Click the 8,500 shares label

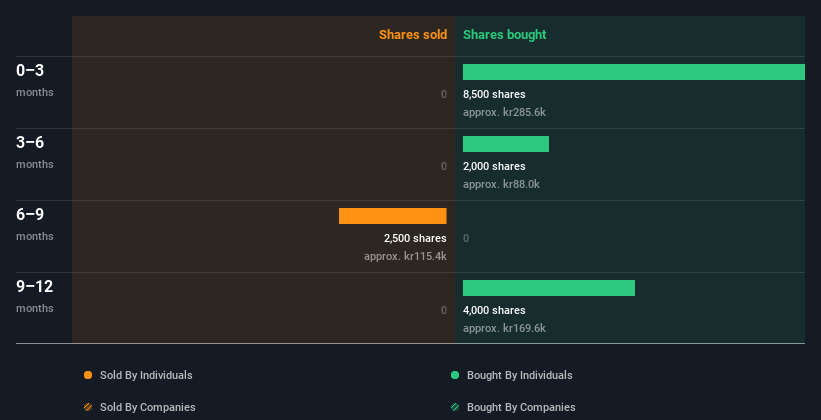(494, 94)
